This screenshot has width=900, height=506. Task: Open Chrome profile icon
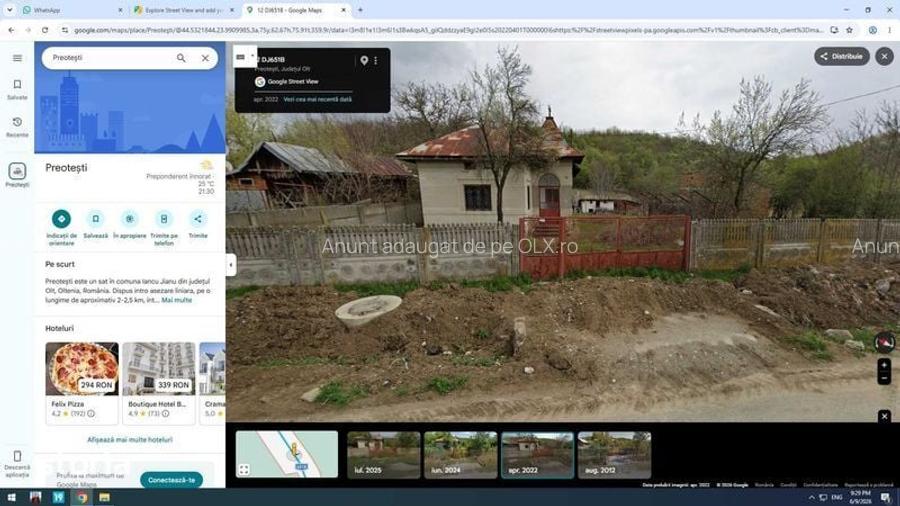coord(872,30)
